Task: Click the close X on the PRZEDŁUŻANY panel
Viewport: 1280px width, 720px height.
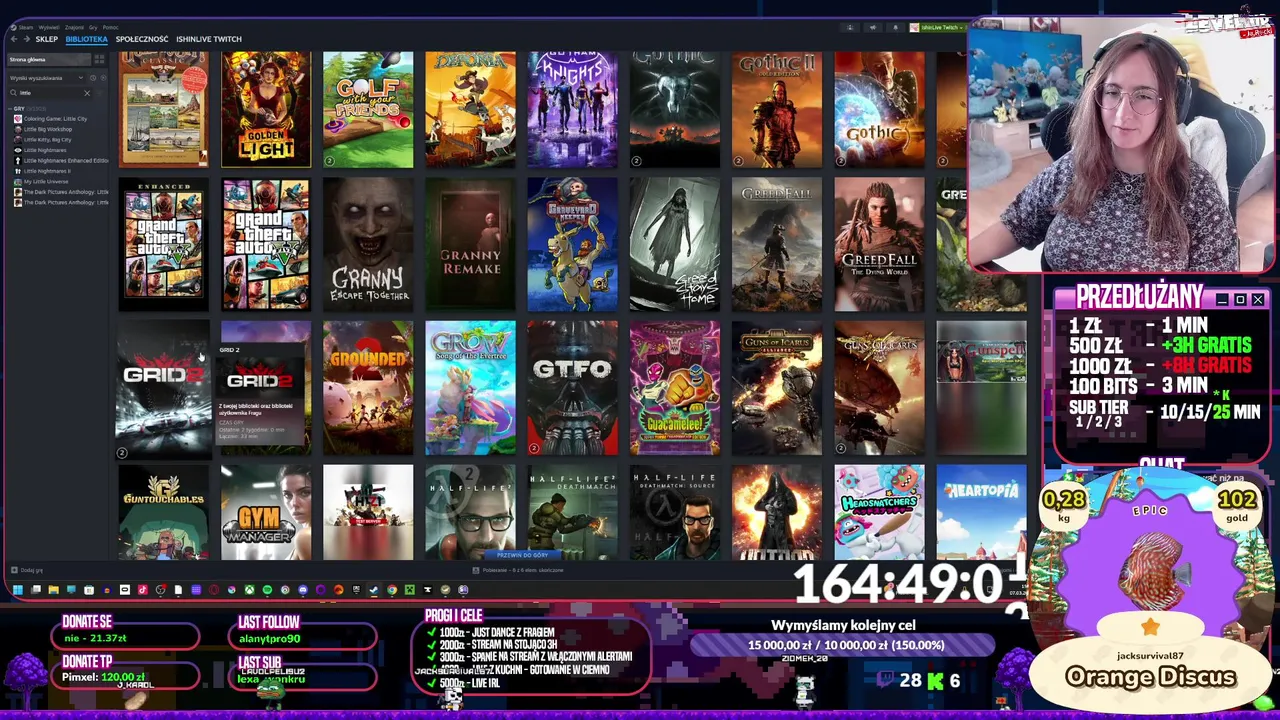Action: (1258, 300)
